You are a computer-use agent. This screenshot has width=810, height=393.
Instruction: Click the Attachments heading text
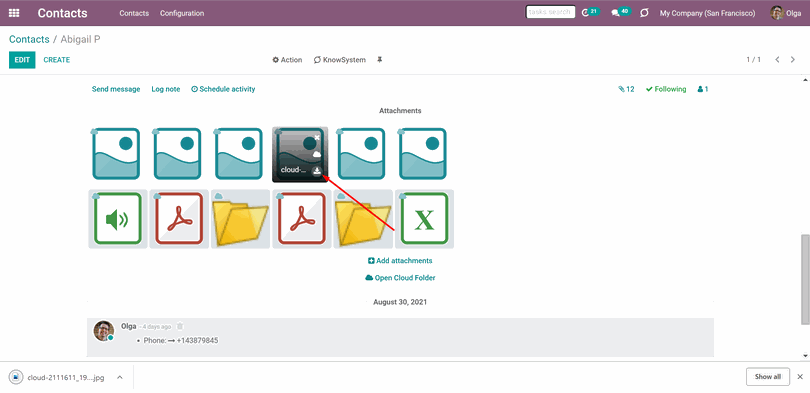[400, 111]
